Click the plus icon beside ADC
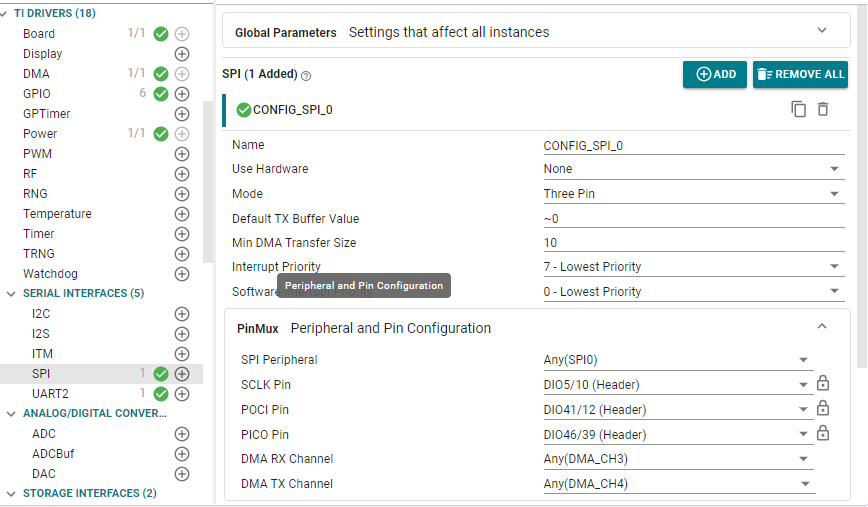 (x=182, y=434)
